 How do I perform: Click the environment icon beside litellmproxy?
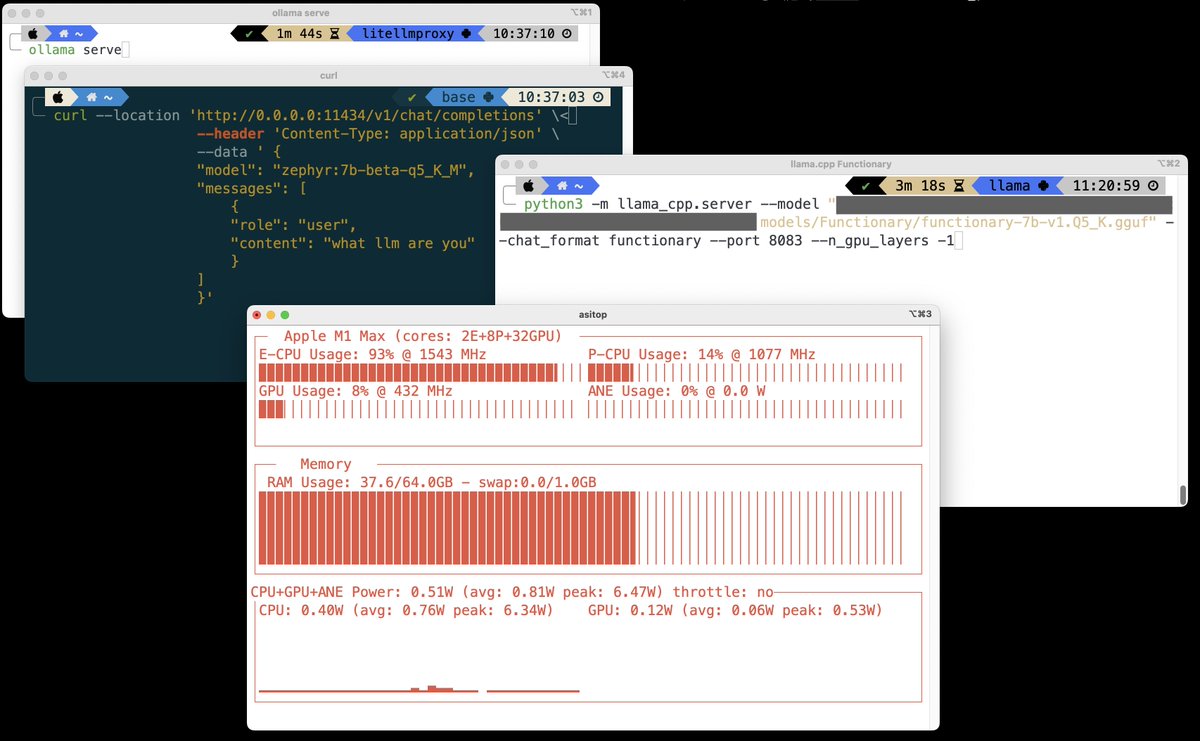tap(465, 33)
